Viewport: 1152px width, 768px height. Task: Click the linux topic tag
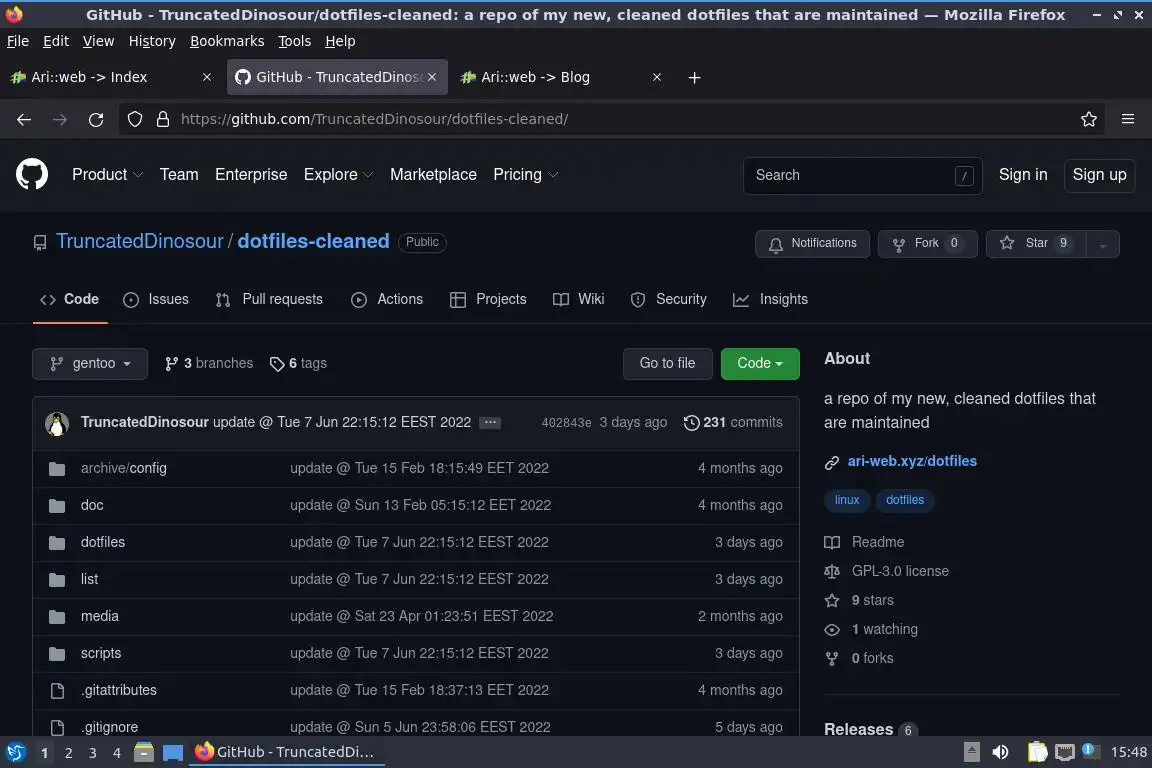[x=846, y=500]
